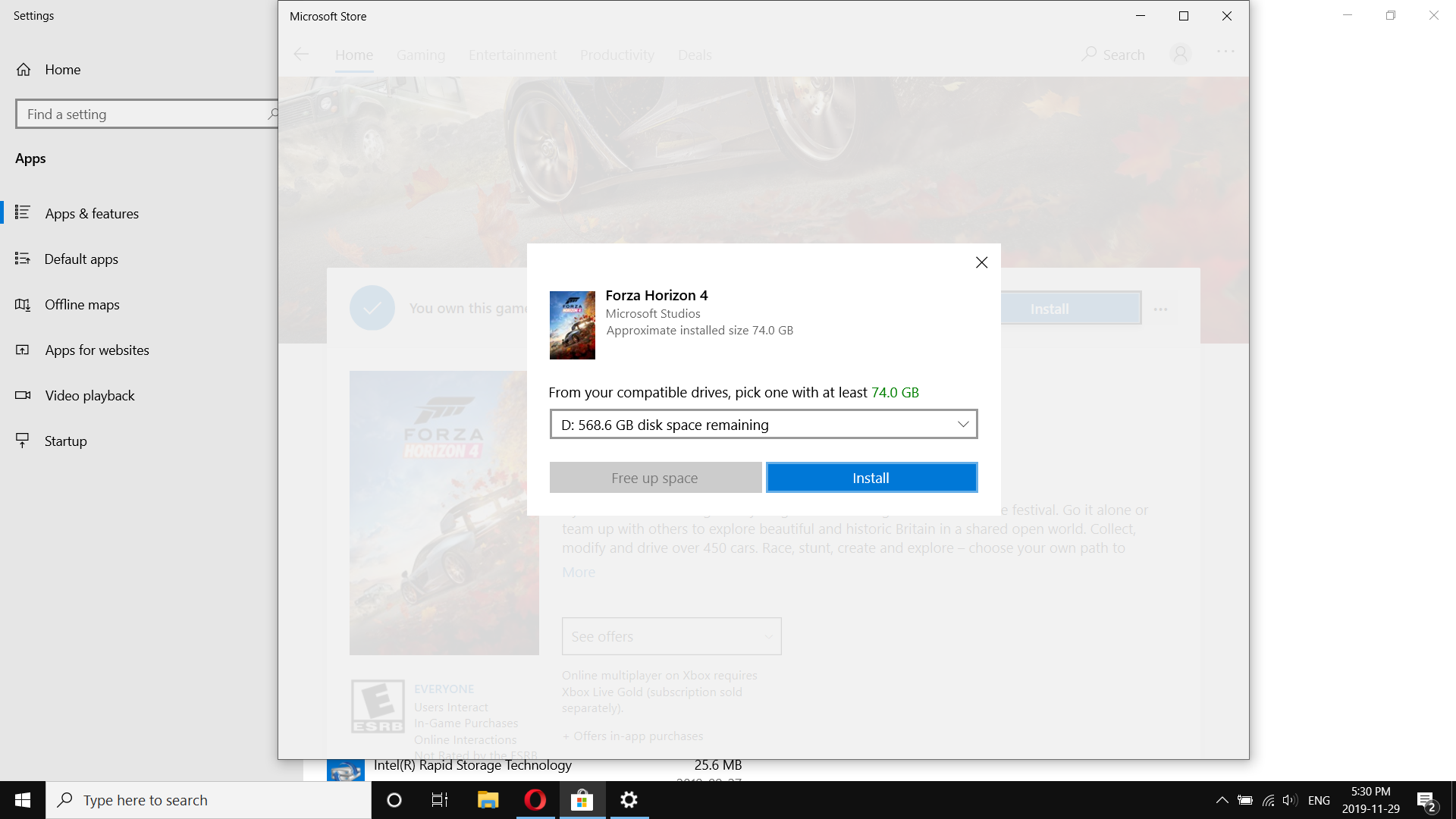The width and height of the screenshot is (1456, 819).
Task: Open the Action Center notifications icon
Action: [x=1426, y=800]
